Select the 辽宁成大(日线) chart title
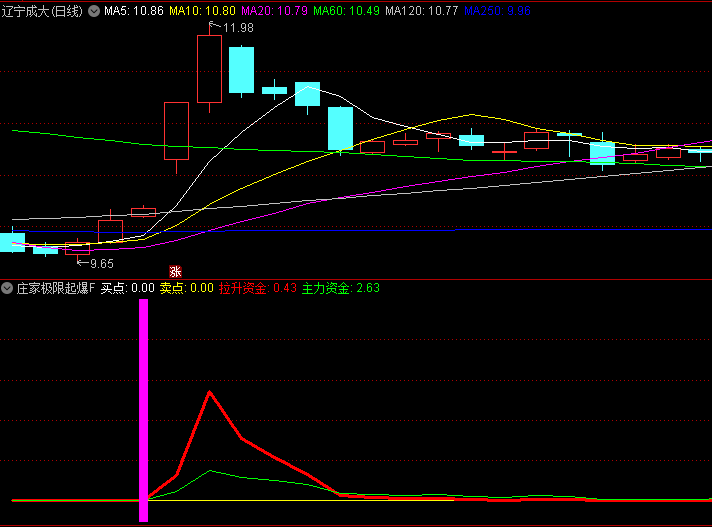 pos(42,11)
